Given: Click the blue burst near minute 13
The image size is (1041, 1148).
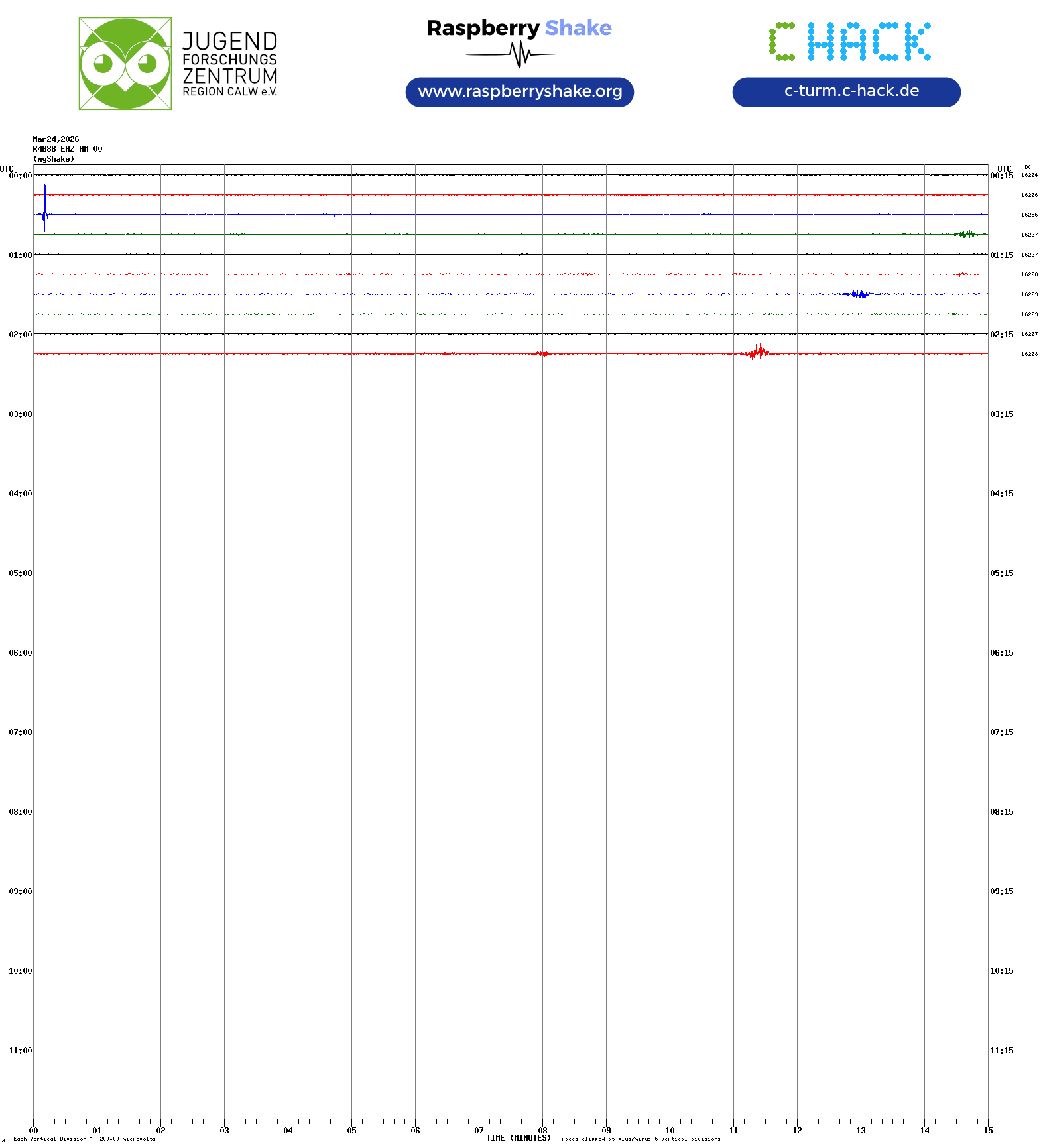Looking at the screenshot, I should [x=859, y=294].
